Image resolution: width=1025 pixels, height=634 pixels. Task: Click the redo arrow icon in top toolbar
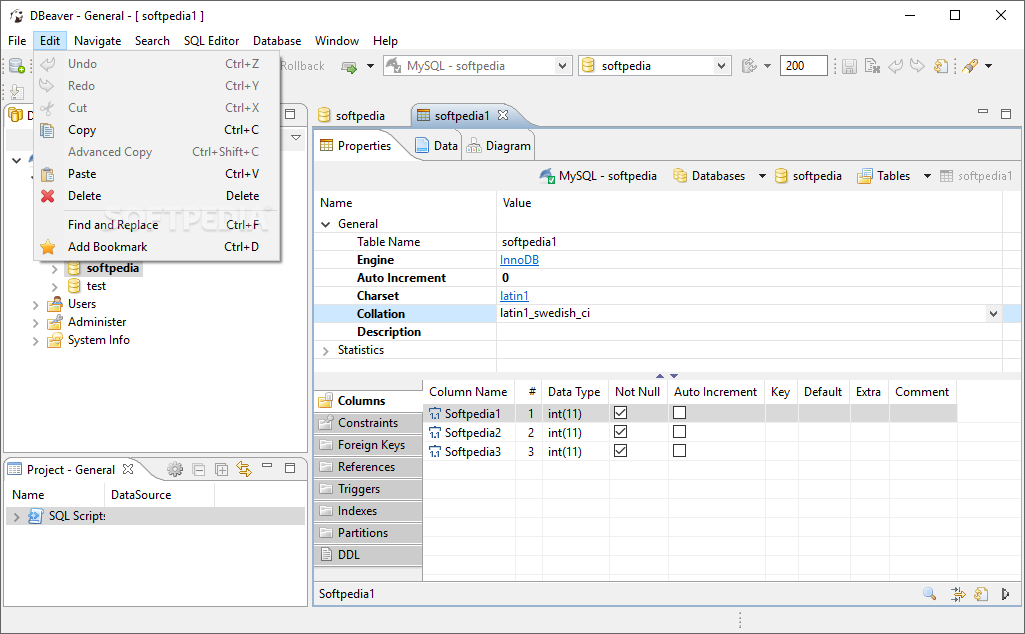[x=917, y=66]
